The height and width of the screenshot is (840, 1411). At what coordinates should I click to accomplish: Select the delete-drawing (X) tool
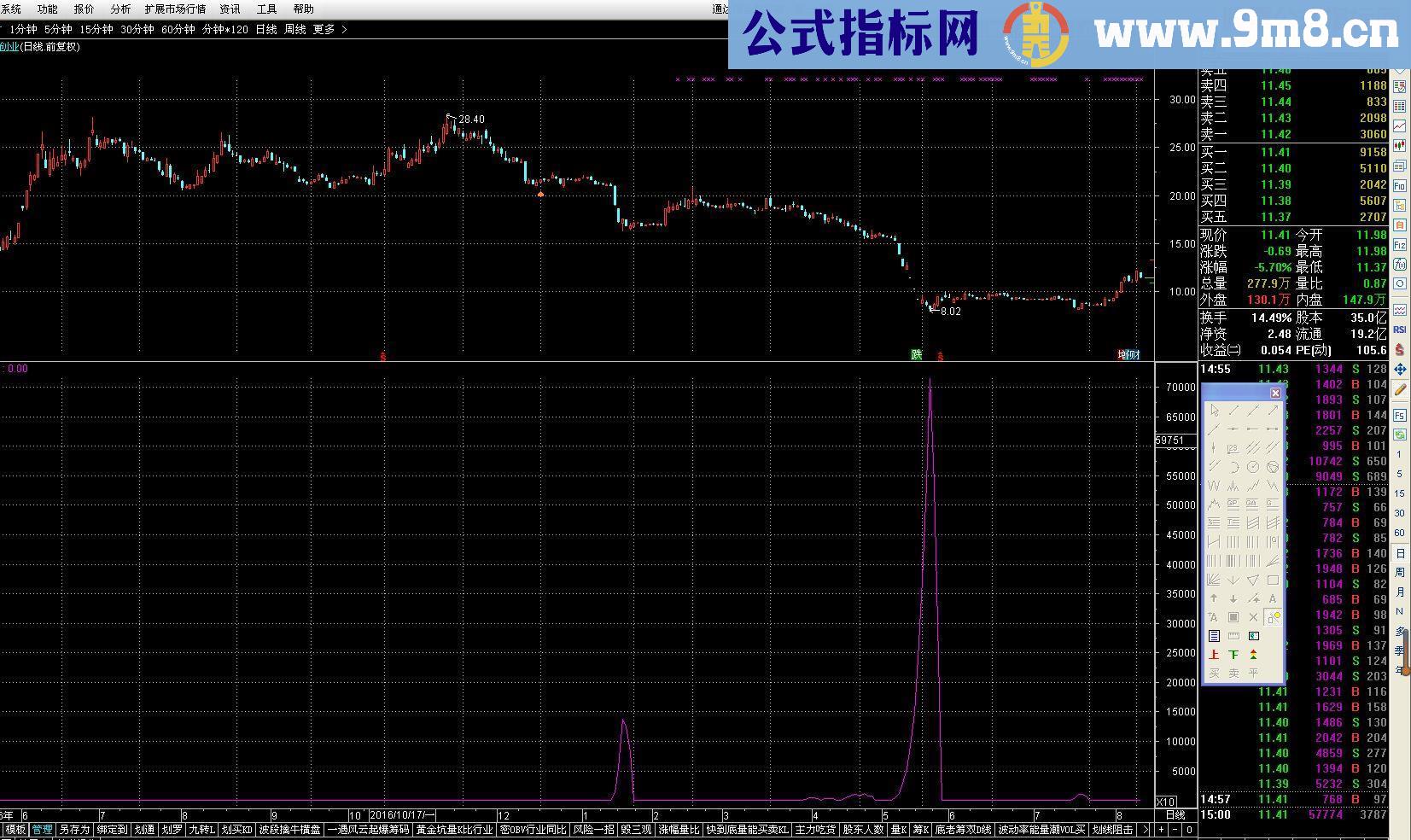[x=1253, y=617]
